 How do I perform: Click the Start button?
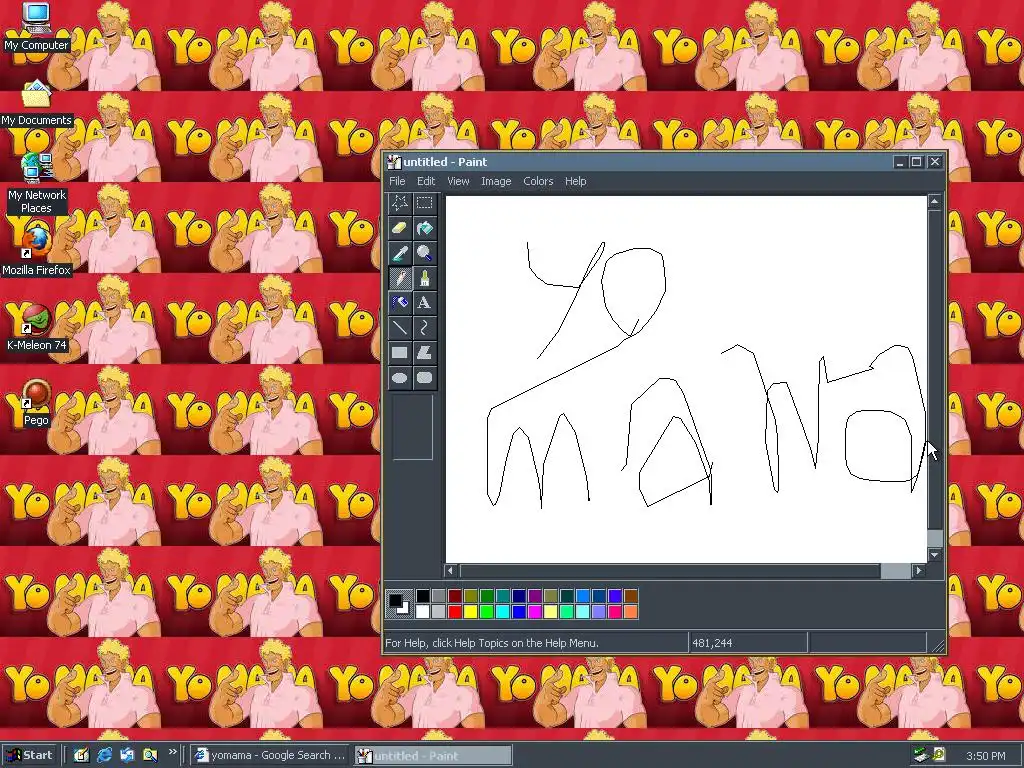point(31,755)
